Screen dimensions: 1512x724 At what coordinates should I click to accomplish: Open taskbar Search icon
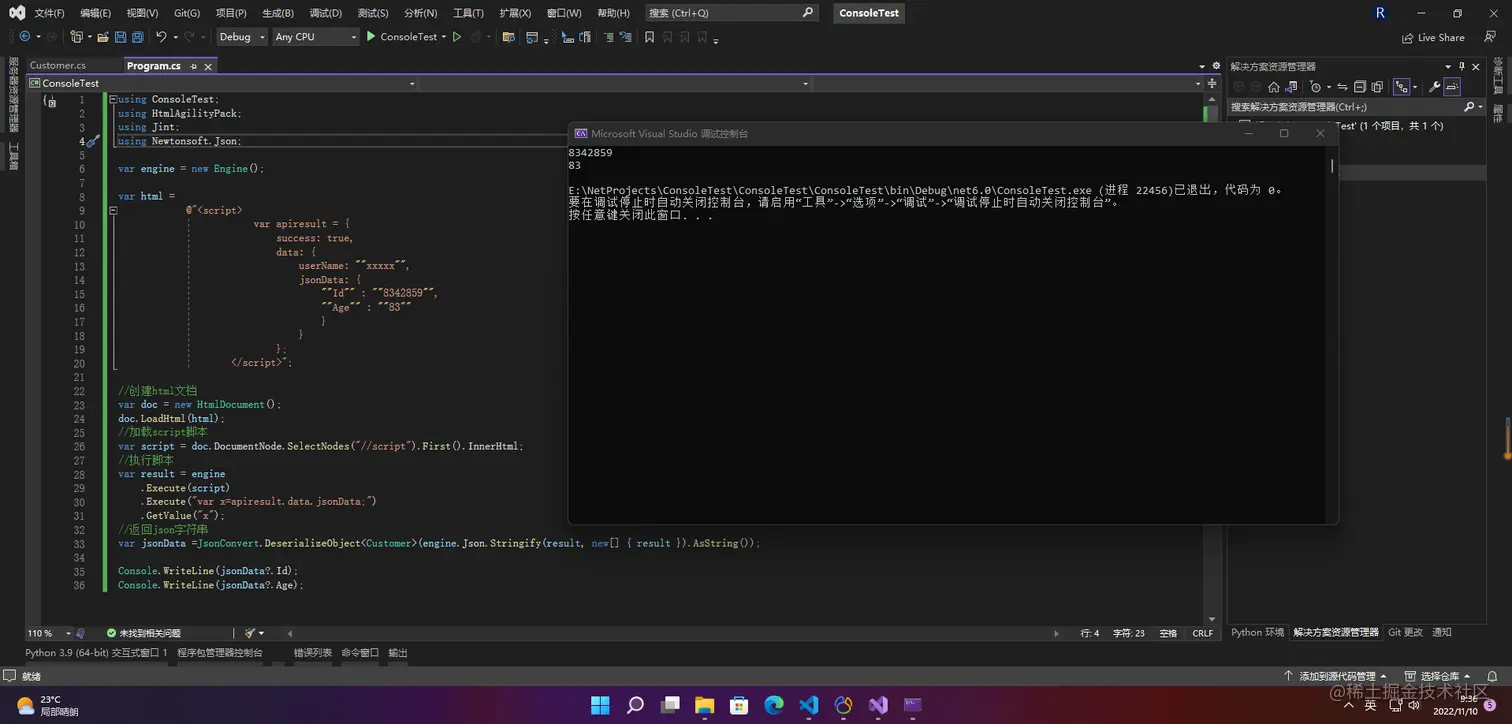635,705
